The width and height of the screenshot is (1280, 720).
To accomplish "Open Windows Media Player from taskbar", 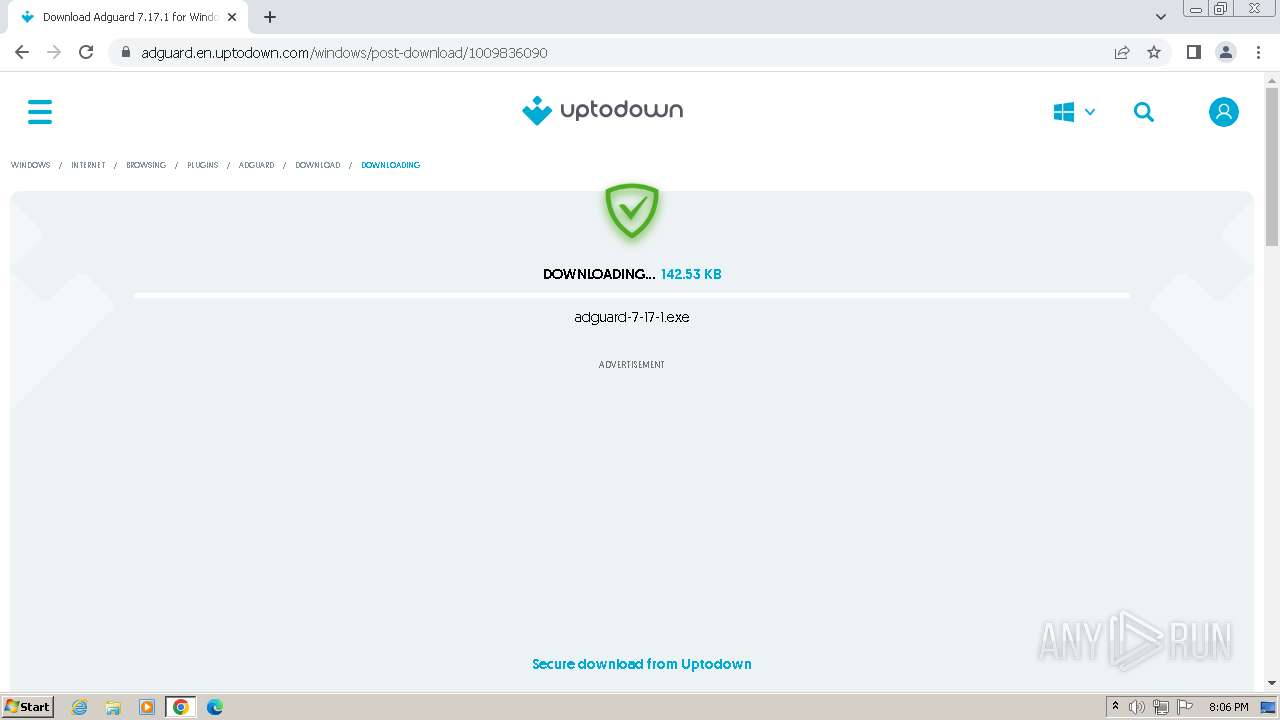I will [x=147, y=707].
